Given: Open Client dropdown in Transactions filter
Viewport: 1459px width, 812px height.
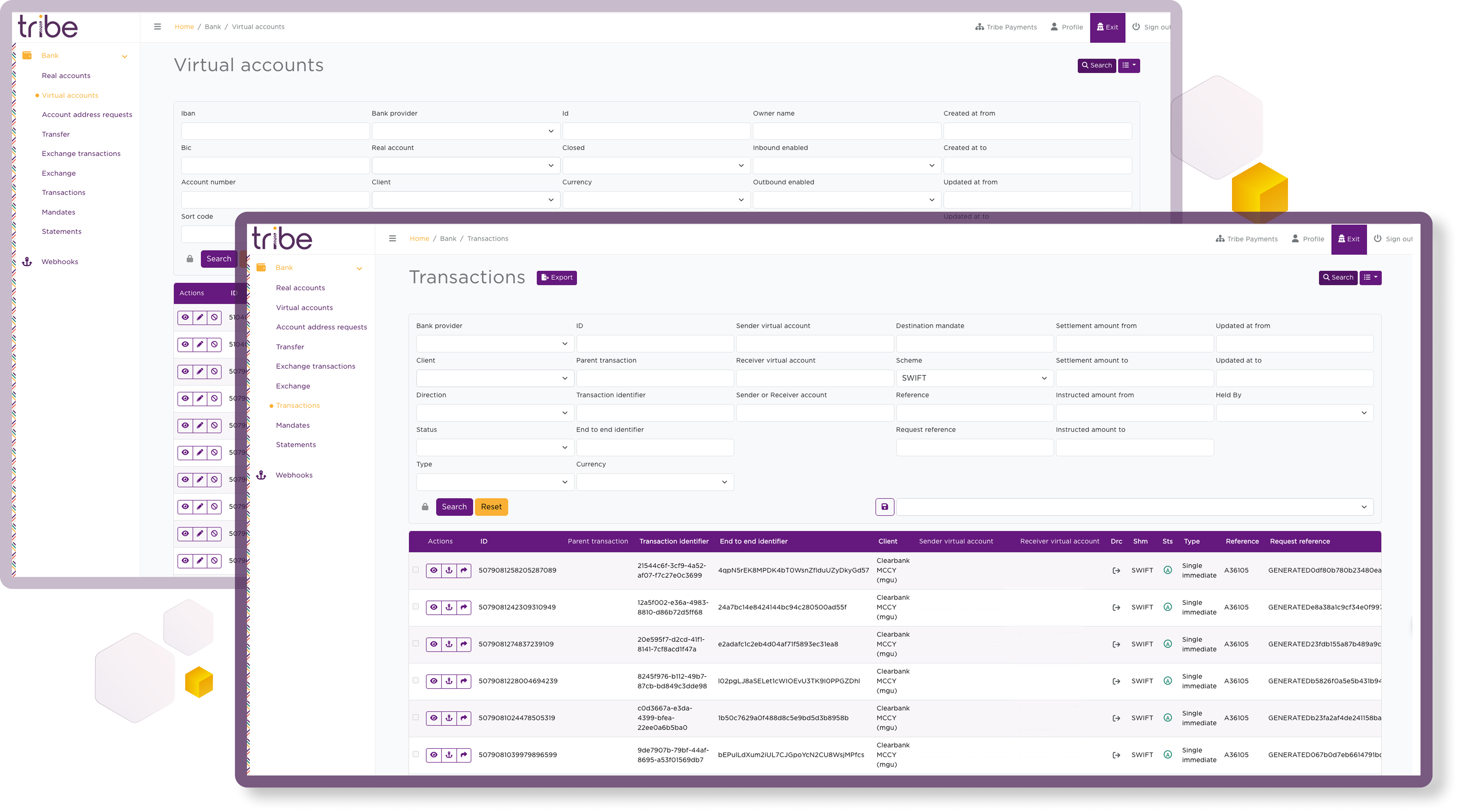Looking at the screenshot, I should (495, 378).
